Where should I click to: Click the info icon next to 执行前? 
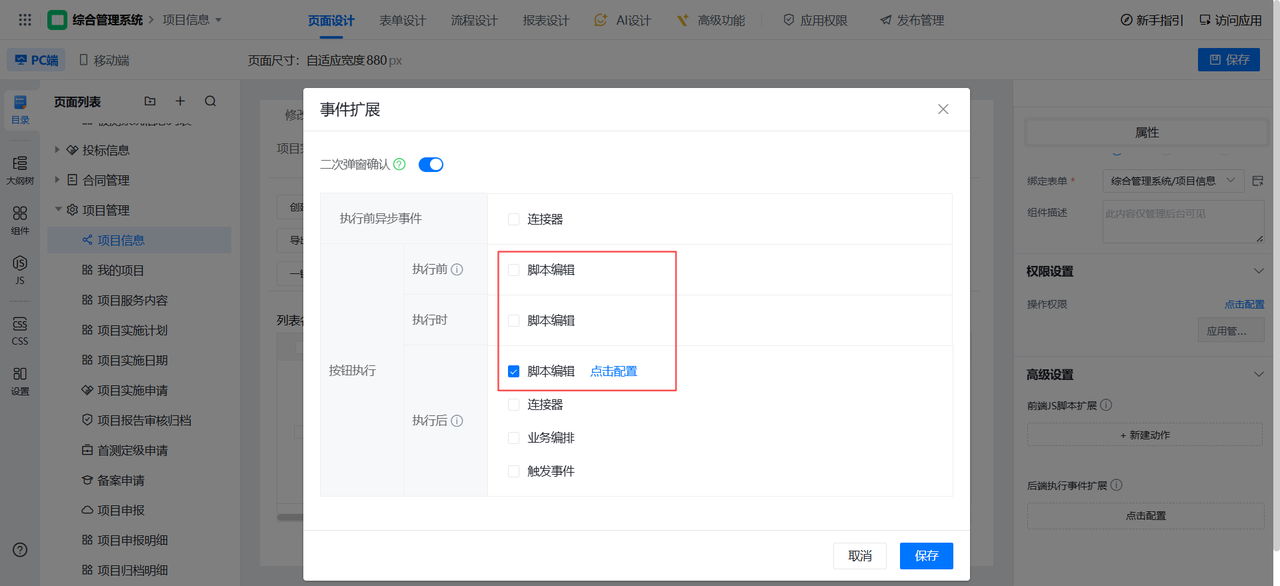click(457, 270)
